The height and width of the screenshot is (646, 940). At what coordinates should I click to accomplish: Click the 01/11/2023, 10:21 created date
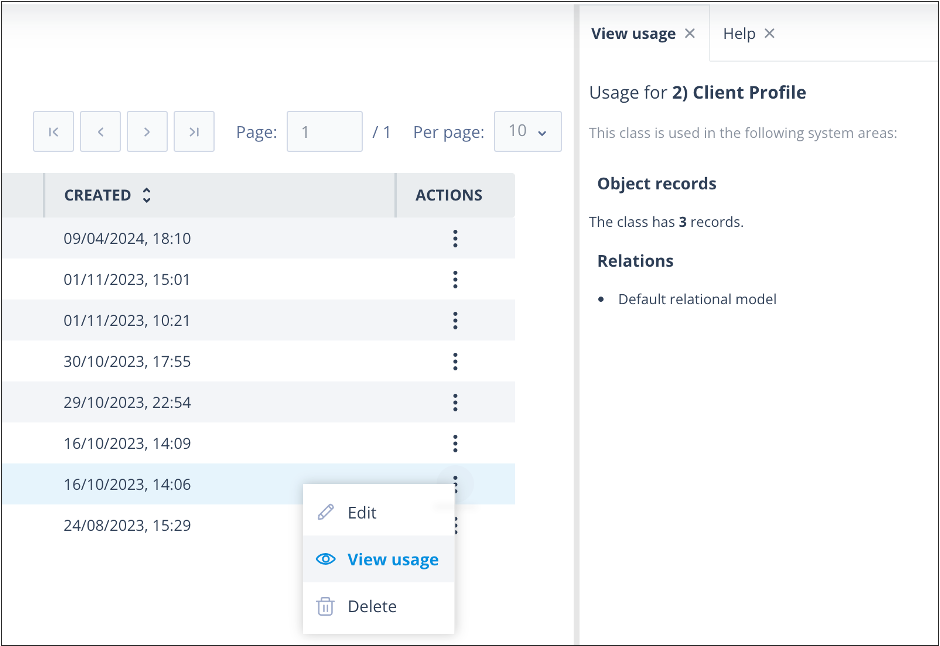click(126, 321)
